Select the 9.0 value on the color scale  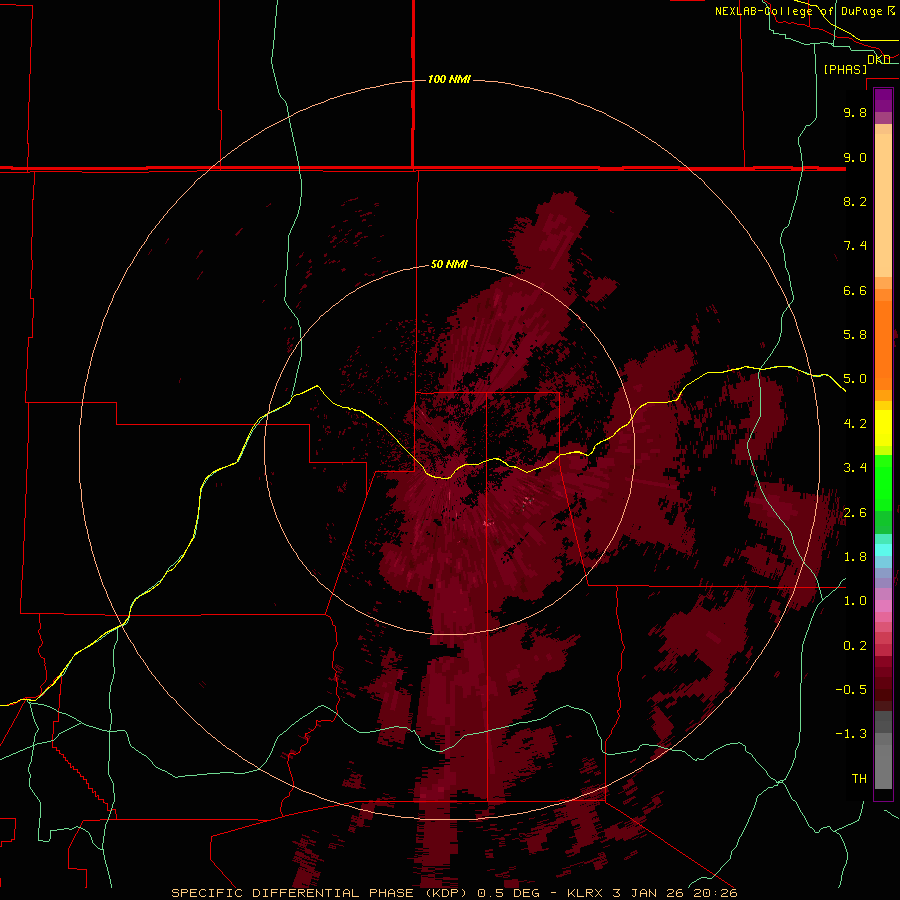tap(855, 157)
